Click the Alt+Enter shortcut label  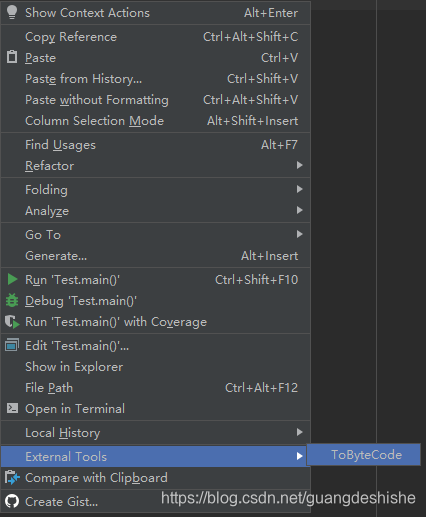pos(271,13)
